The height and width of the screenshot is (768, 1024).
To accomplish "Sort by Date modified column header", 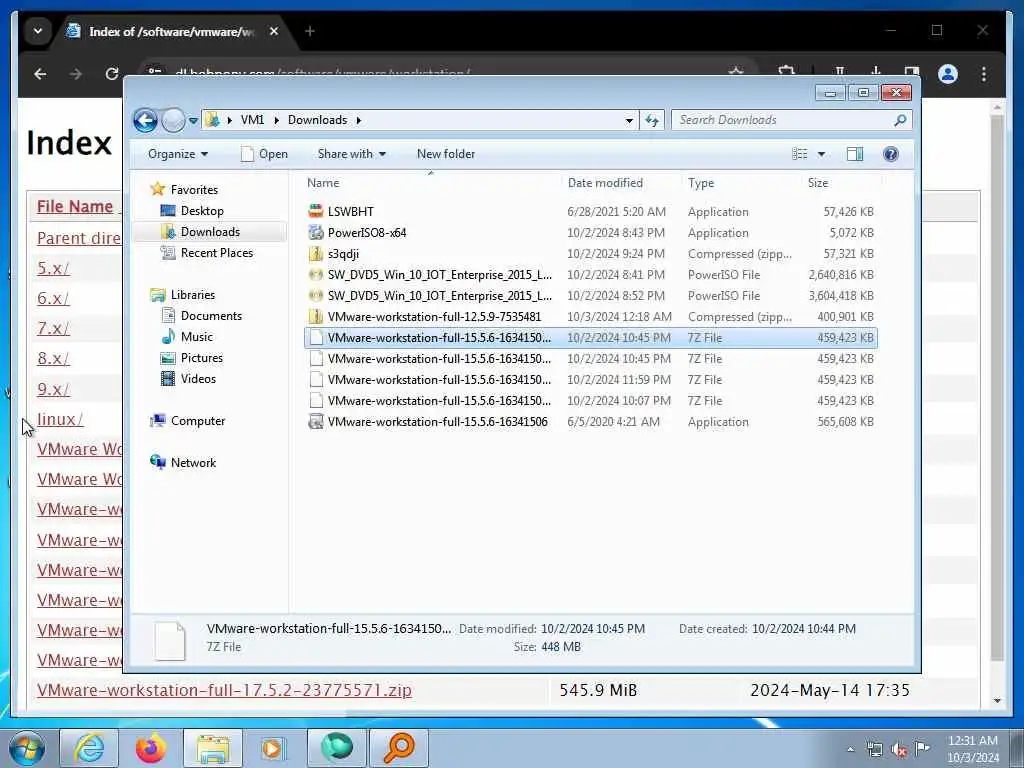I will (x=605, y=183).
